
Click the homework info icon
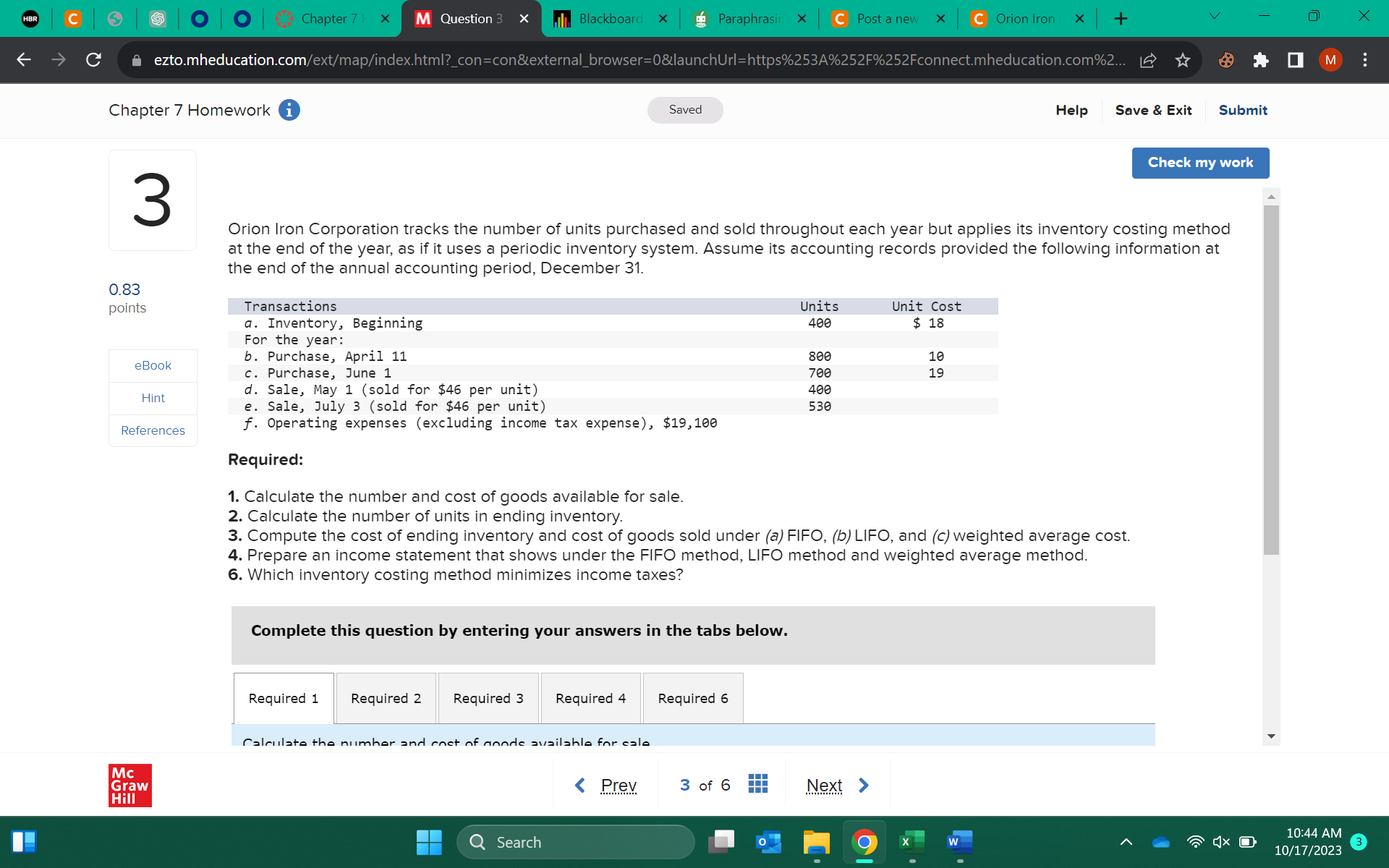click(x=289, y=110)
